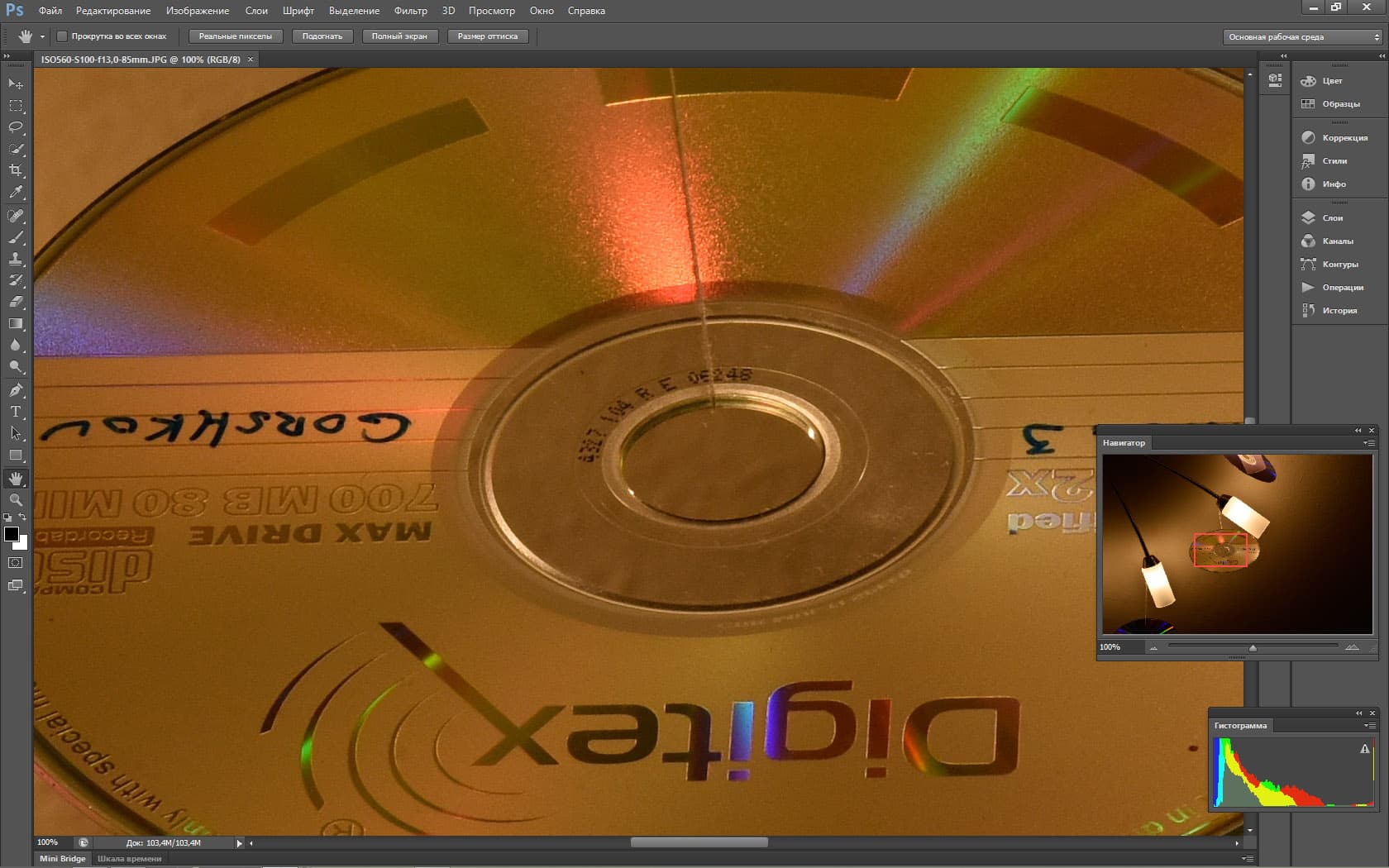Screen dimensions: 1389x868
Task: Select the Blur tool
Action: click(x=16, y=345)
